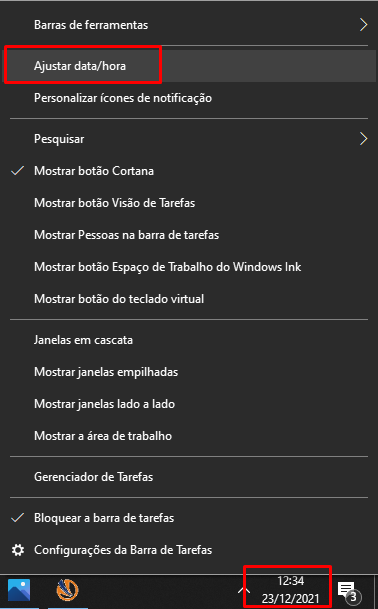The image size is (378, 609).
Task: Expand Barras de ferramentas submenu arrow
Action: click(363, 25)
